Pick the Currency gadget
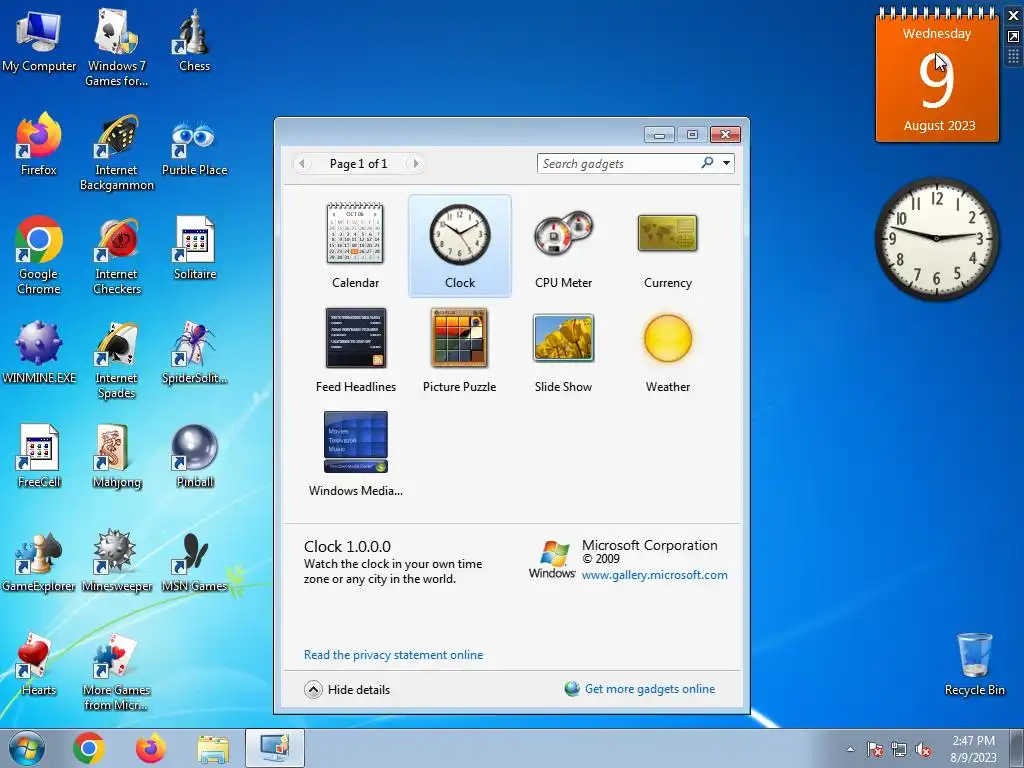Screen dimensions: 1024x768 pyautogui.click(x=667, y=246)
